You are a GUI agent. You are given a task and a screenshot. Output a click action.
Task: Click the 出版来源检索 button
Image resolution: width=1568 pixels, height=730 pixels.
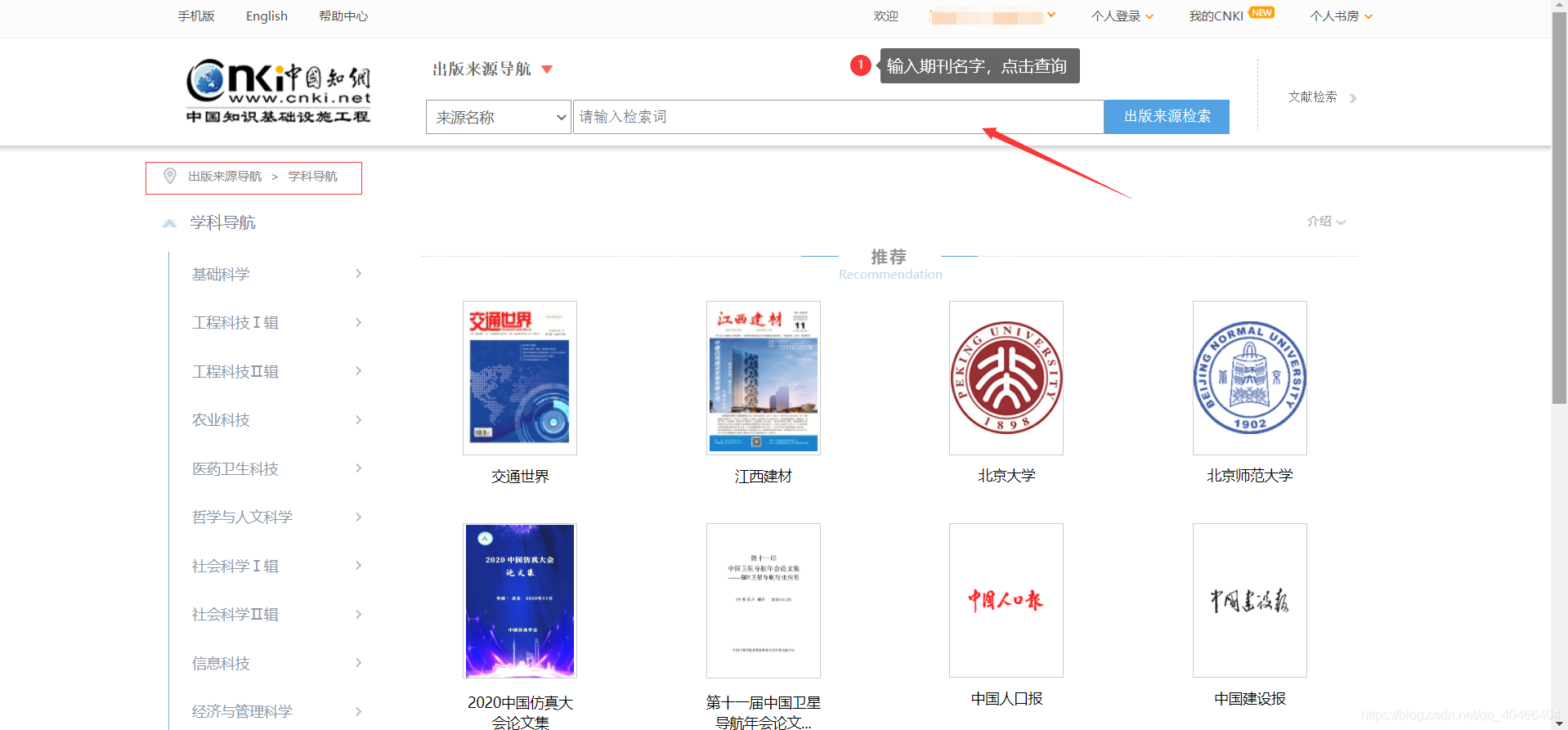point(1167,117)
